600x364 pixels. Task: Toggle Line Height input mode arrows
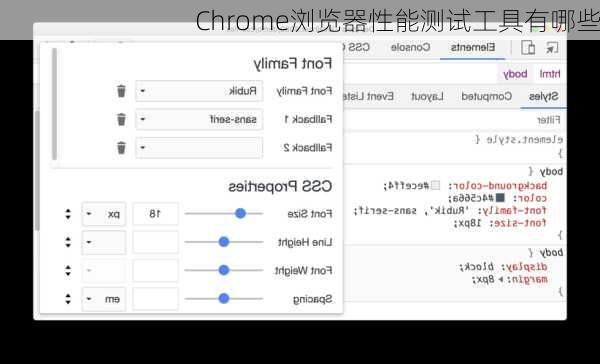[68, 242]
